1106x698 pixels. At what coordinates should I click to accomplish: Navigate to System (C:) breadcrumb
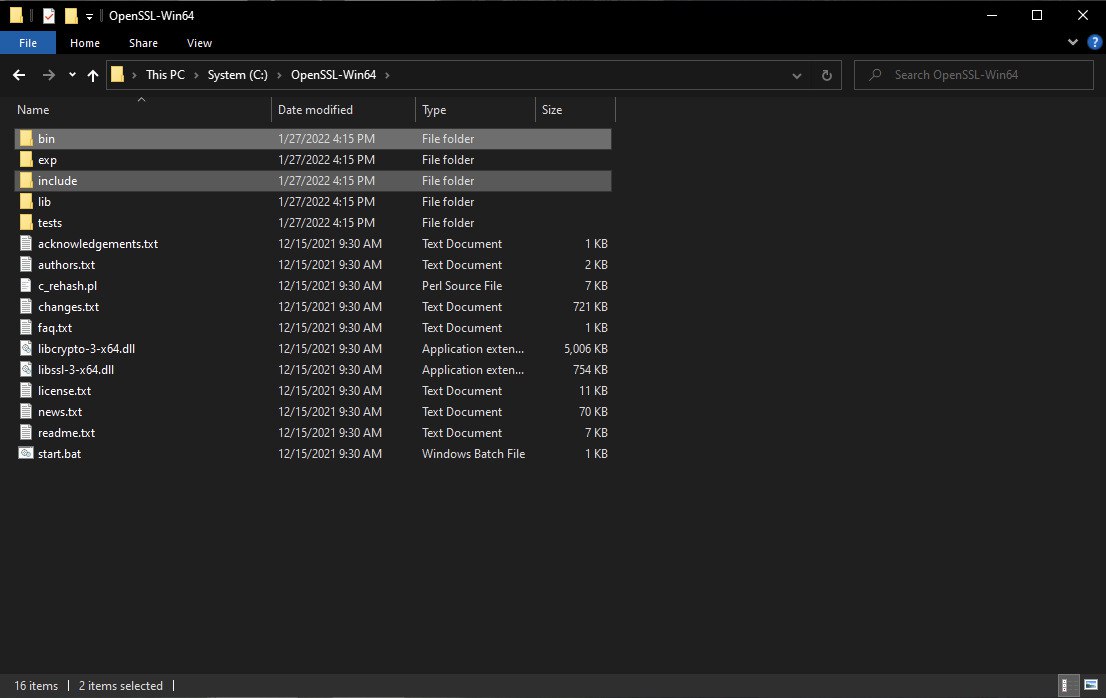[x=238, y=75]
